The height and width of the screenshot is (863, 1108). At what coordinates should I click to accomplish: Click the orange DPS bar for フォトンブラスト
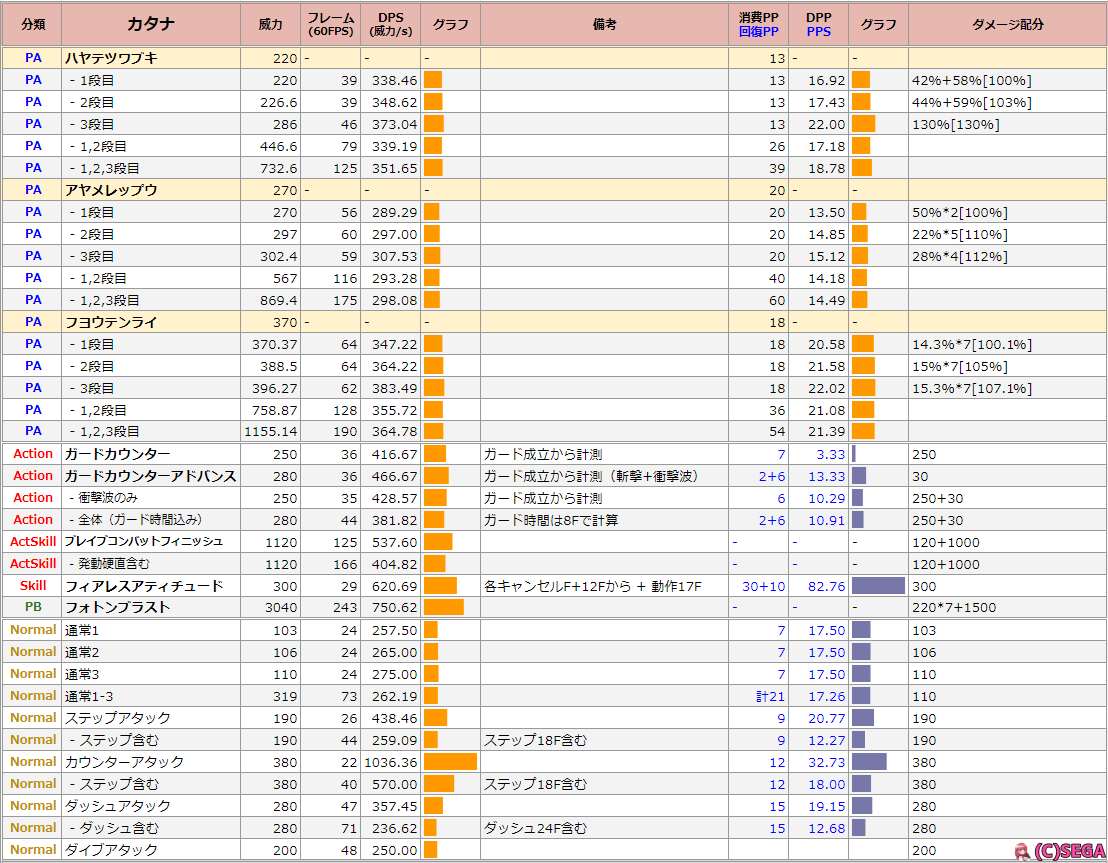pyautogui.click(x=443, y=608)
